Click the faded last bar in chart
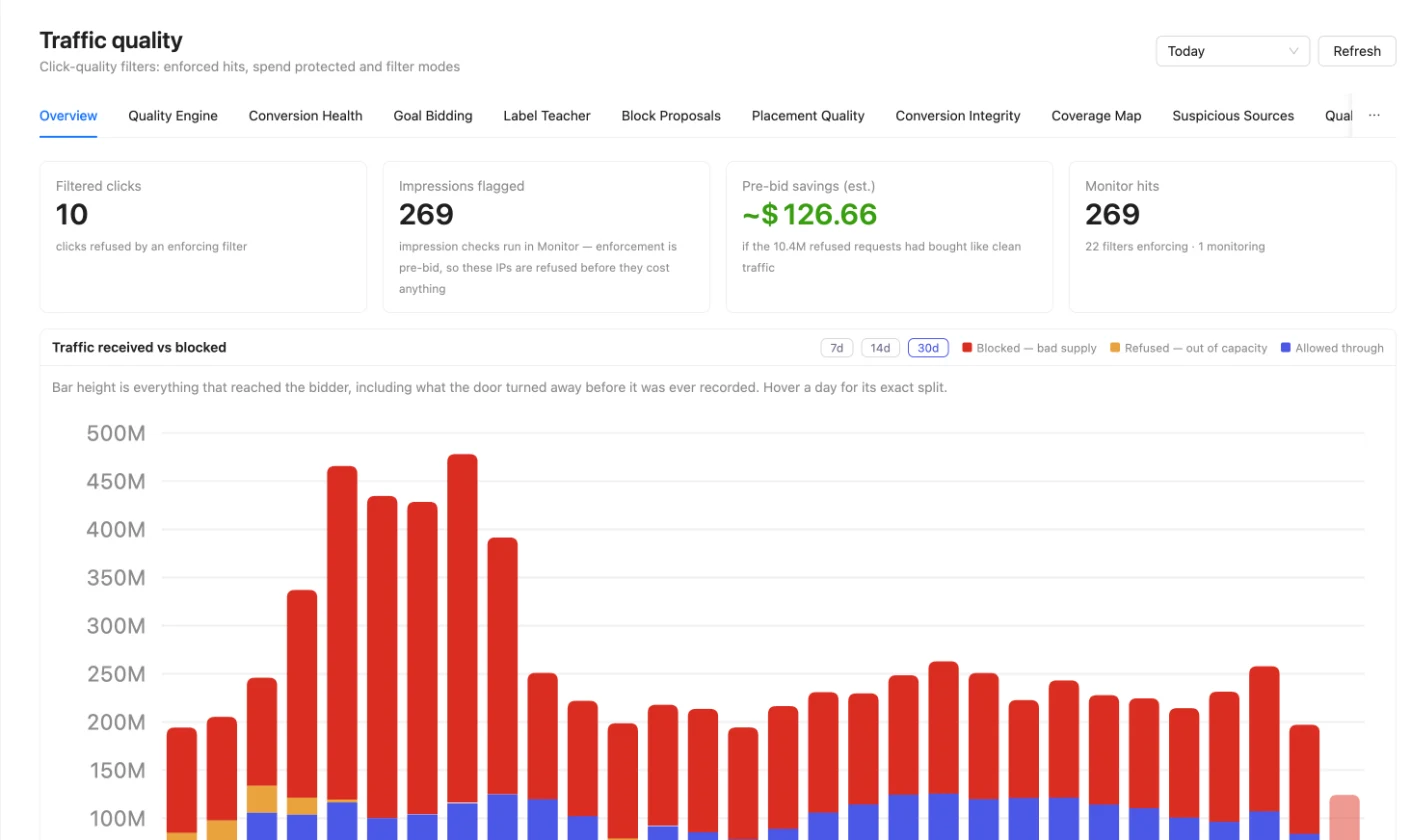Image resolution: width=1411 pixels, height=840 pixels. pos(1344,817)
